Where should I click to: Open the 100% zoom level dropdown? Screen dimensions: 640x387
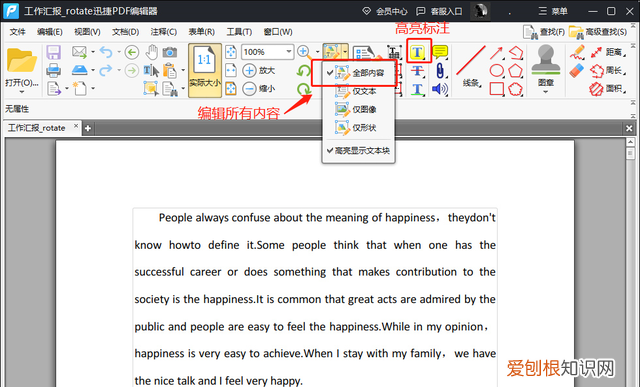click(289, 52)
